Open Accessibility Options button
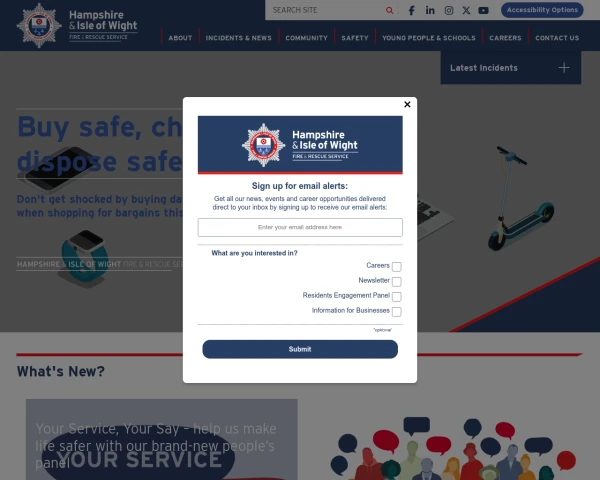 542,10
